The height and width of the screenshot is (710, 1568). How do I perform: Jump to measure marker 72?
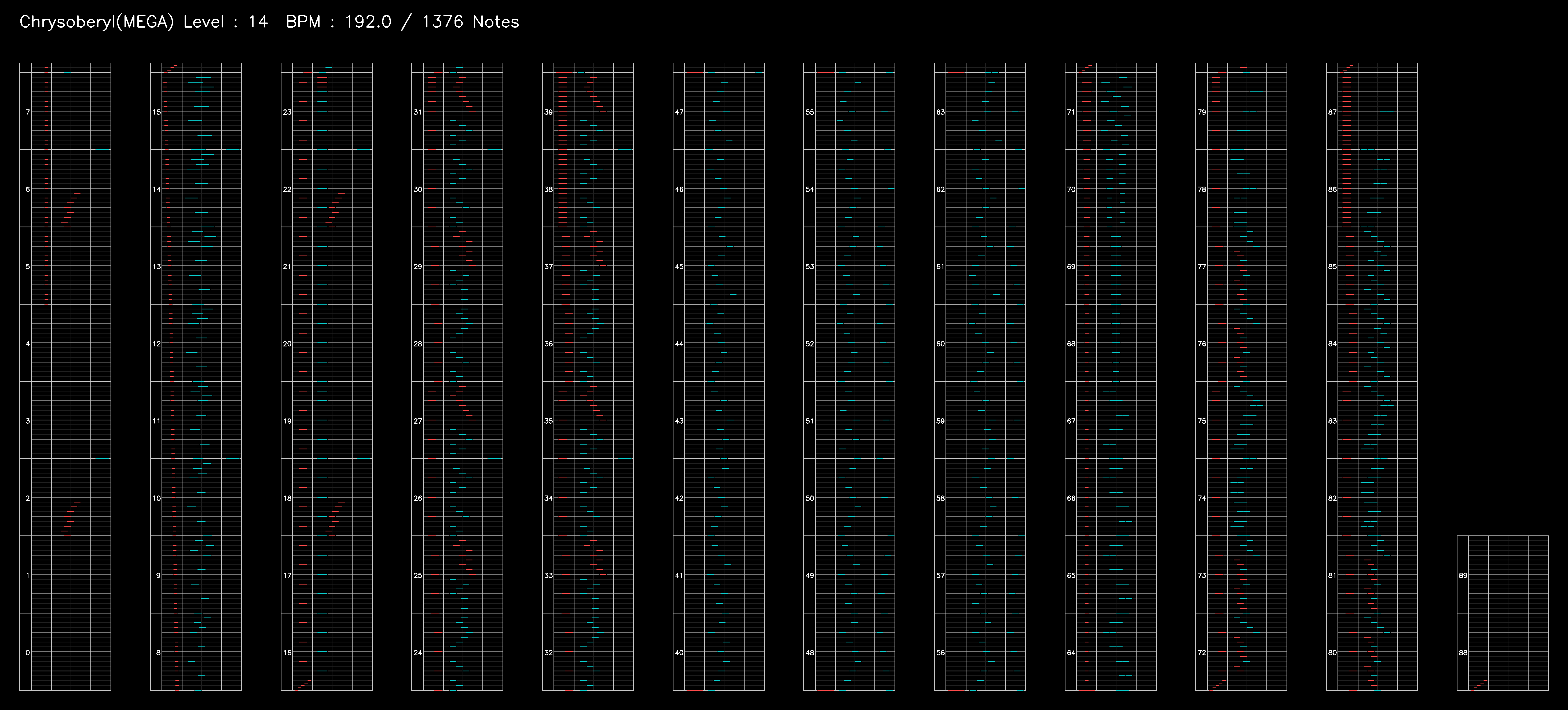point(1201,653)
